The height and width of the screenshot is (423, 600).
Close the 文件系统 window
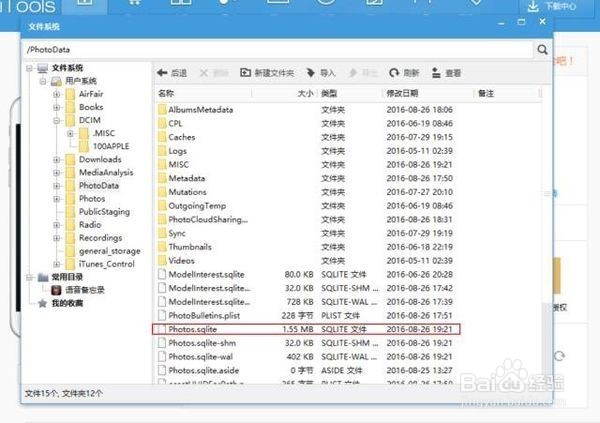click(x=542, y=21)
